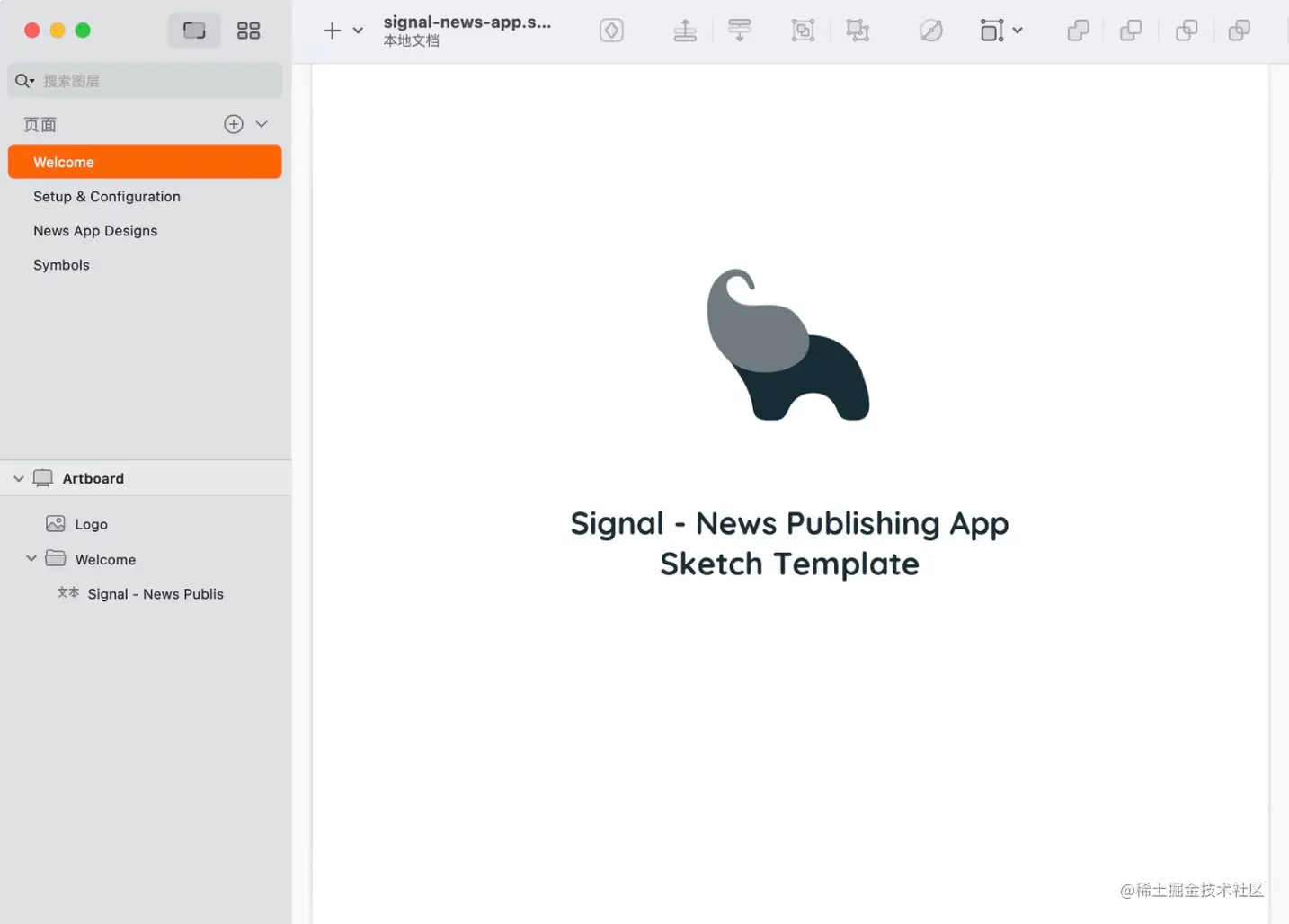Click the Welcome group folder icon
Screen dimensions: 1289x924
click(56, 558)
